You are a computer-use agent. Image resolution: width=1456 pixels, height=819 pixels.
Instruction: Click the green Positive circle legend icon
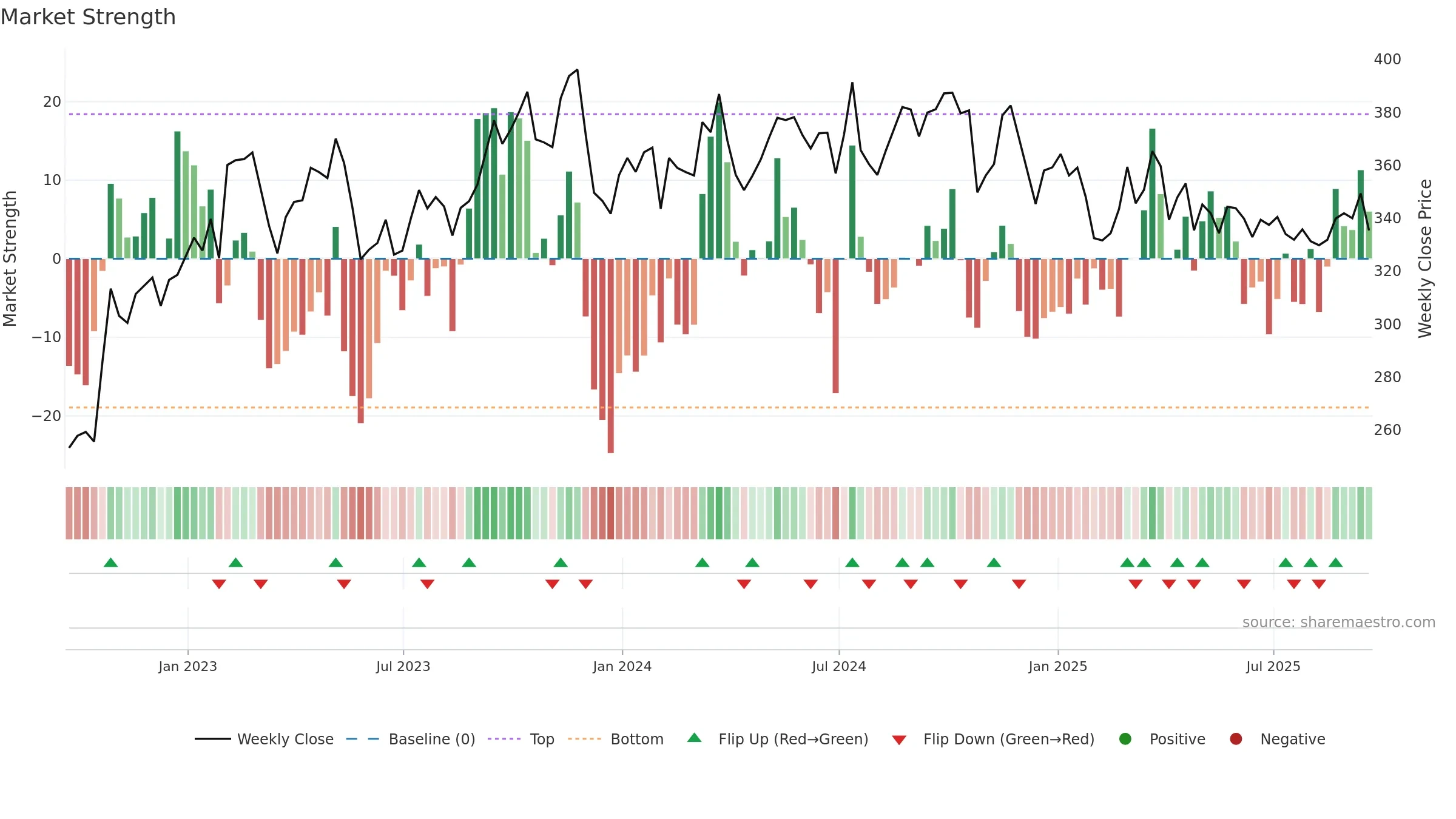[1125, 739]
